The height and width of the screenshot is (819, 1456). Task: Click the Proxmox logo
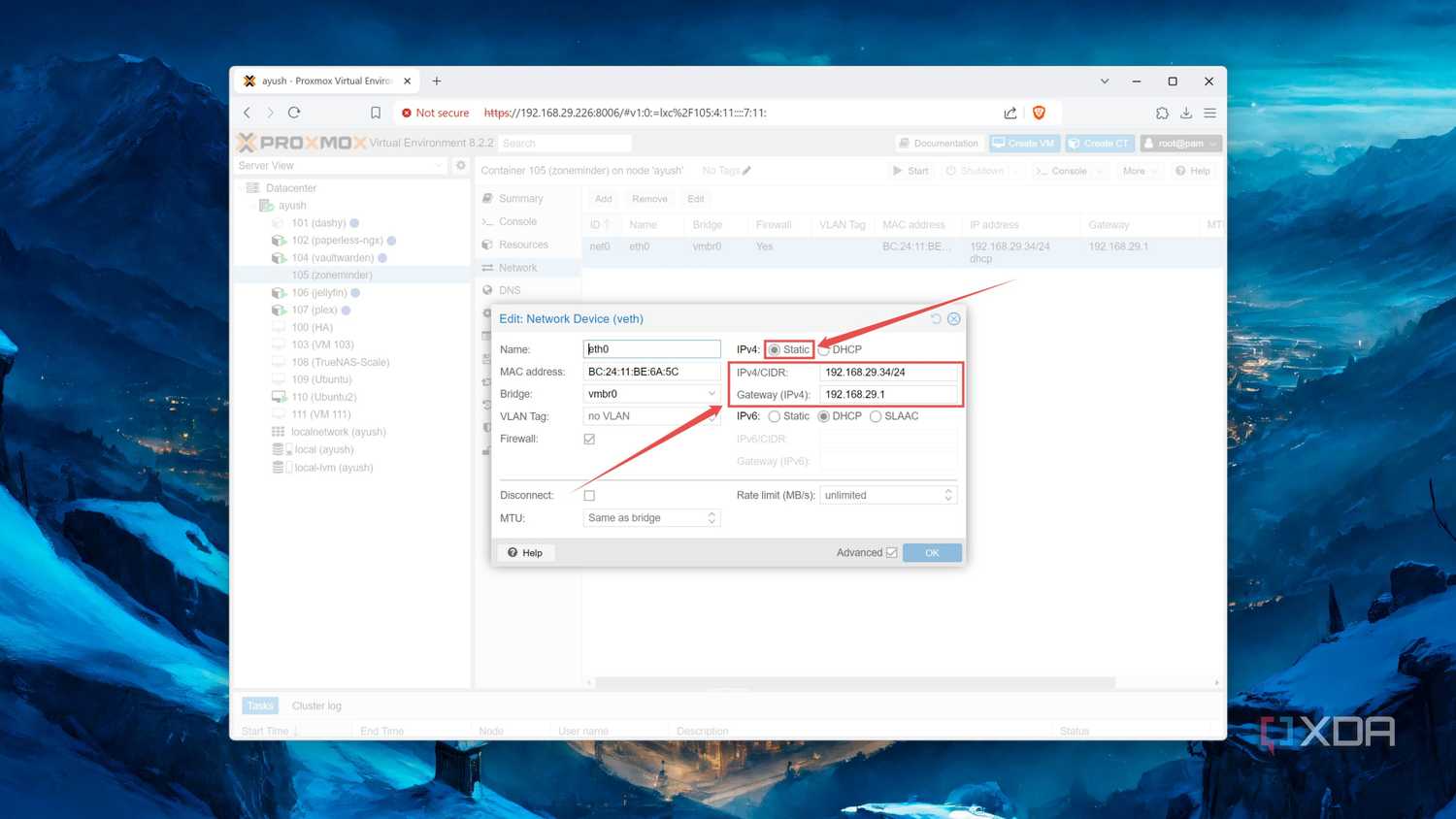302,143
